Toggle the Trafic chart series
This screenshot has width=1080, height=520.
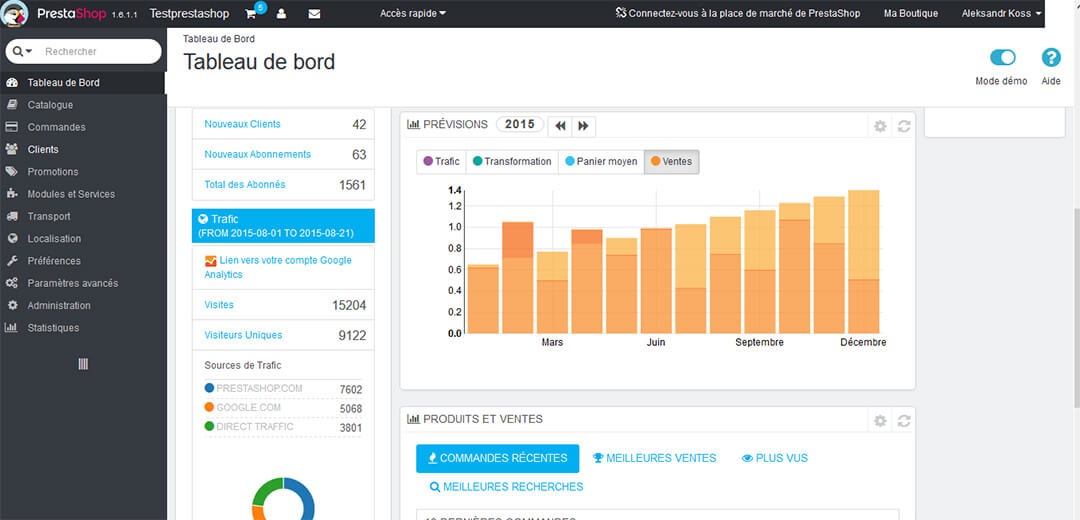(x=441, y=161)
